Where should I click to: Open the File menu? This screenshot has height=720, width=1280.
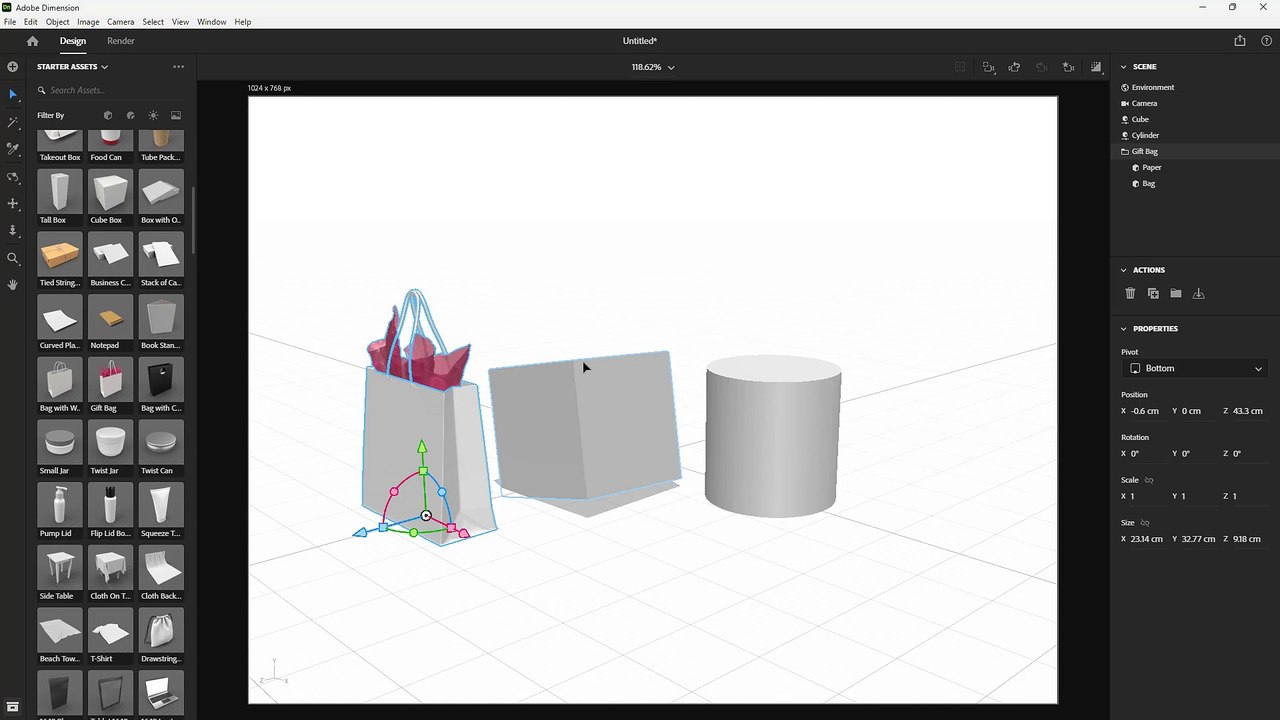[x=10, y=22]
